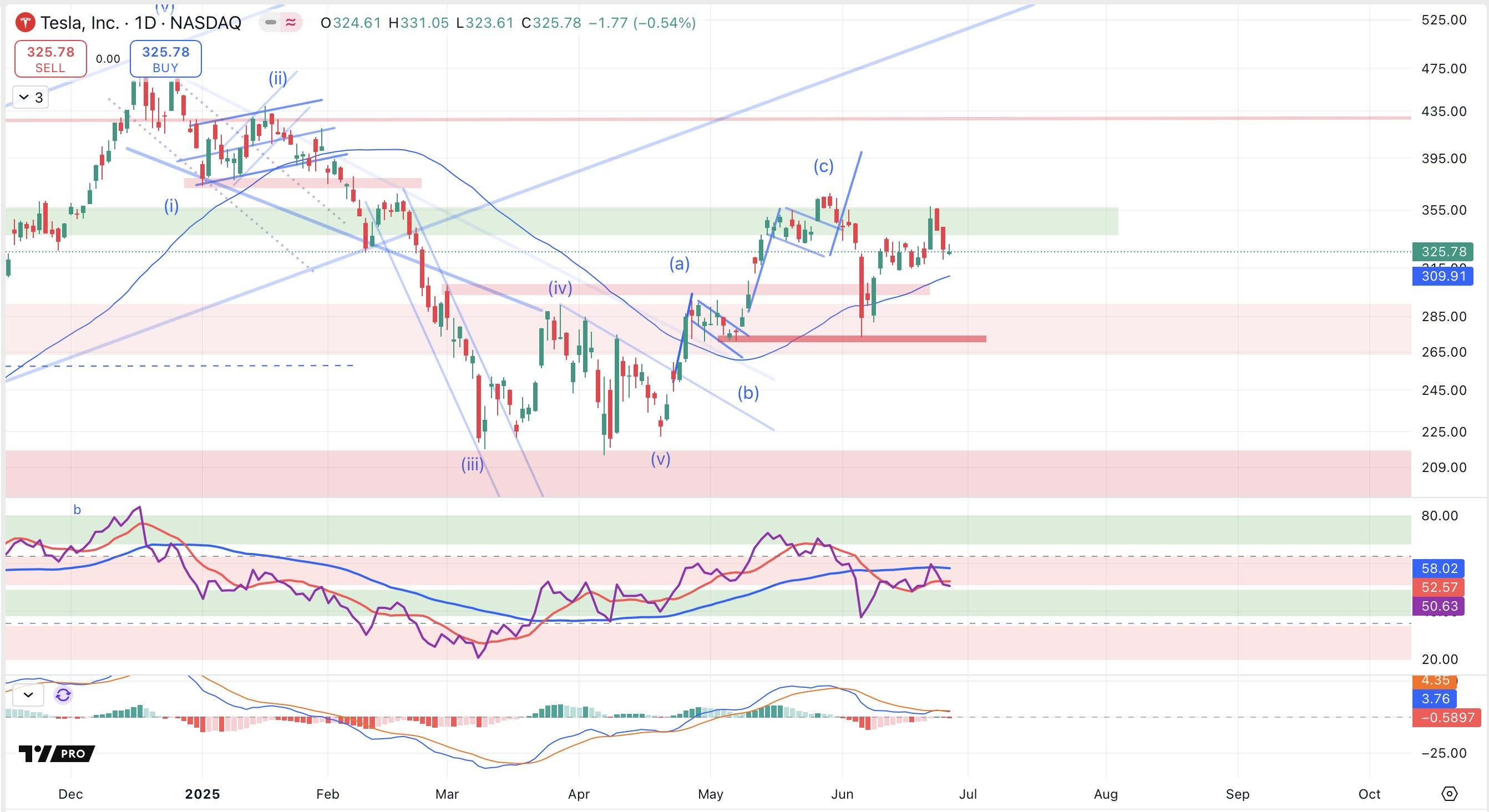Click the 20.00 RSI axis label
The height and width of the screenshot is (812, 1489).
(x=1439, y=659)
